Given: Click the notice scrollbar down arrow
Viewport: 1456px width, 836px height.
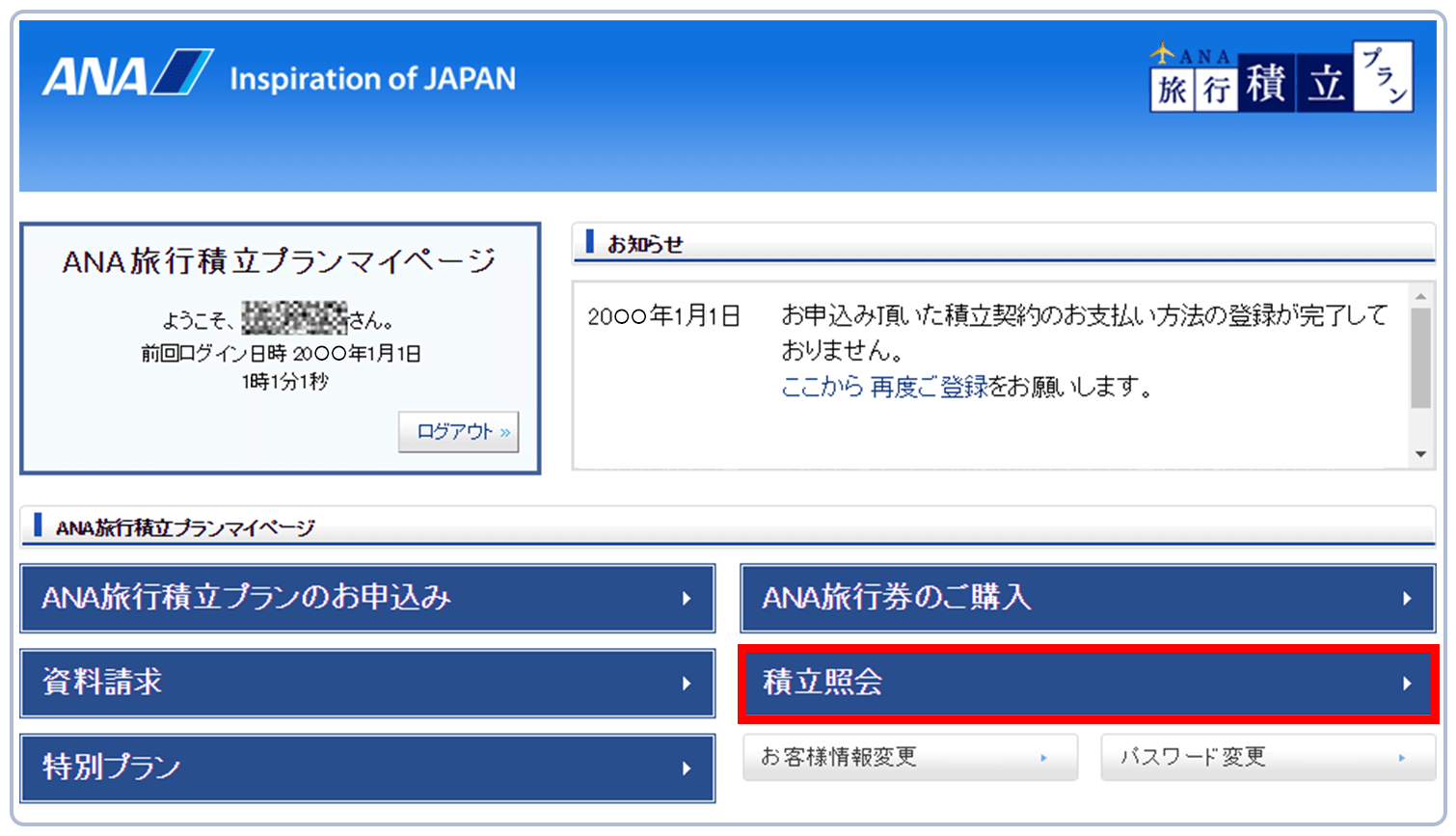Looking at the screenshot, I should (1420, 454).
